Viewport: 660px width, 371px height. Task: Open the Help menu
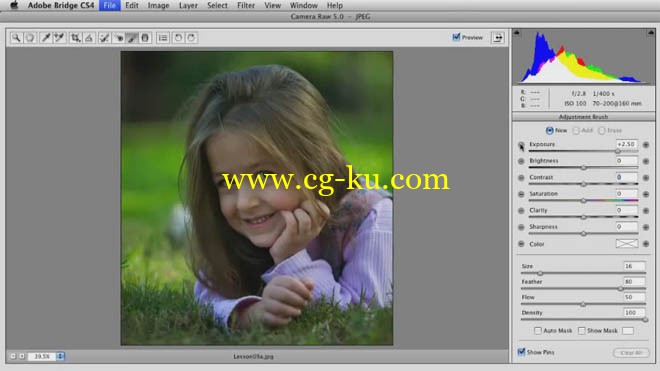[335, 5]
